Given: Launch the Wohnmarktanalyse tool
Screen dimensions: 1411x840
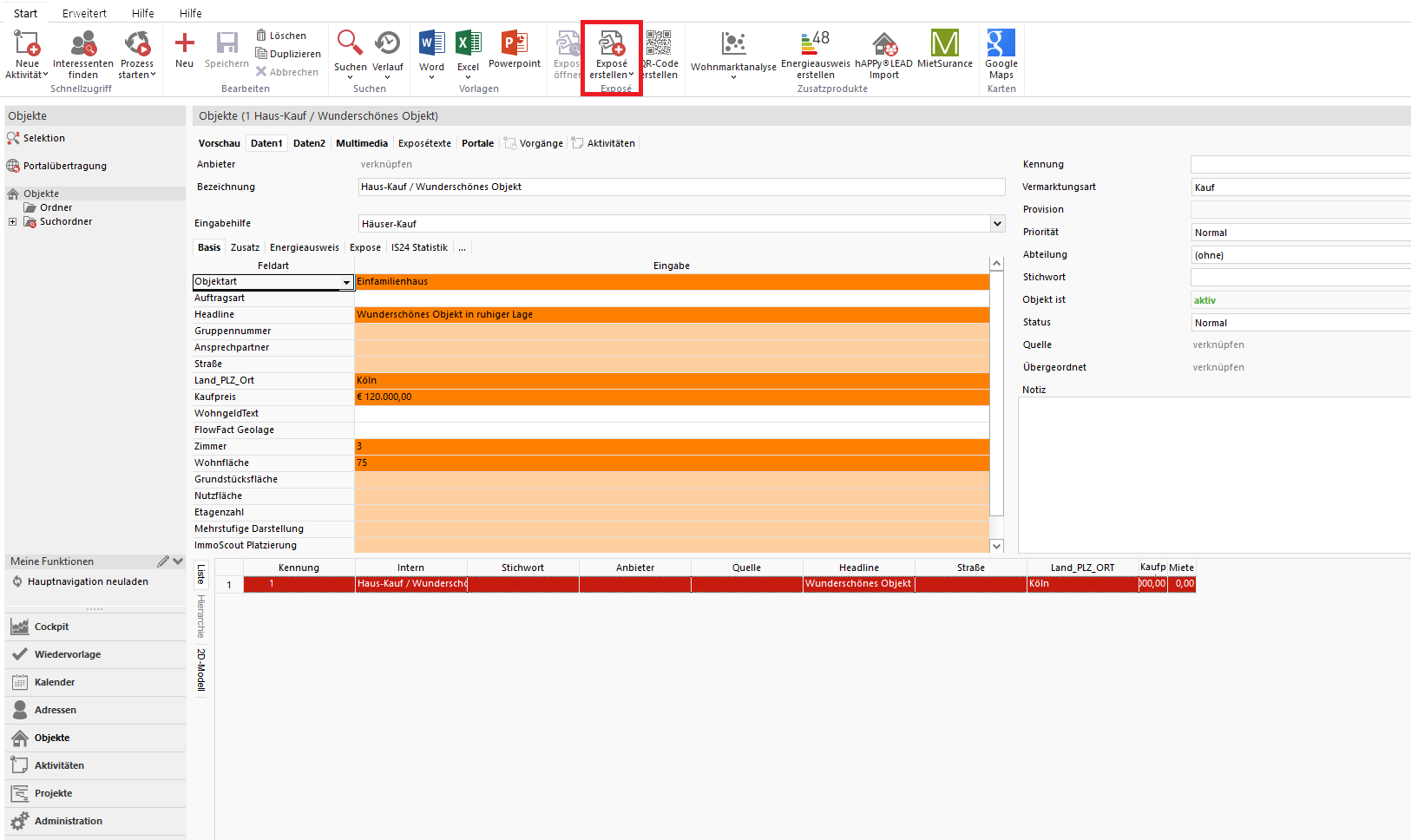Looking at the screenshot, I should coord(733,43).
